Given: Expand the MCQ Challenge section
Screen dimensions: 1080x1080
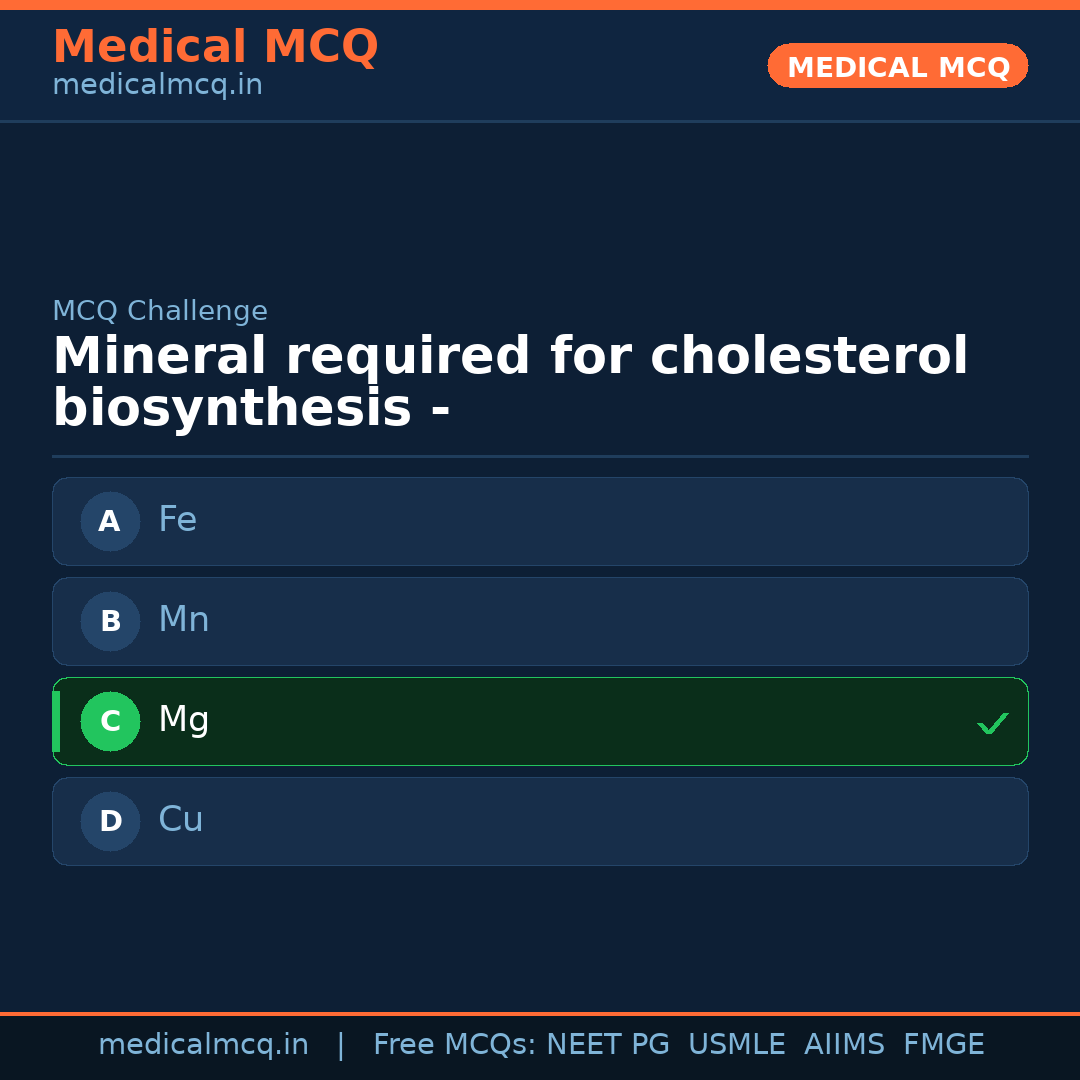Looking at the screenshot, I should point(160,311).
